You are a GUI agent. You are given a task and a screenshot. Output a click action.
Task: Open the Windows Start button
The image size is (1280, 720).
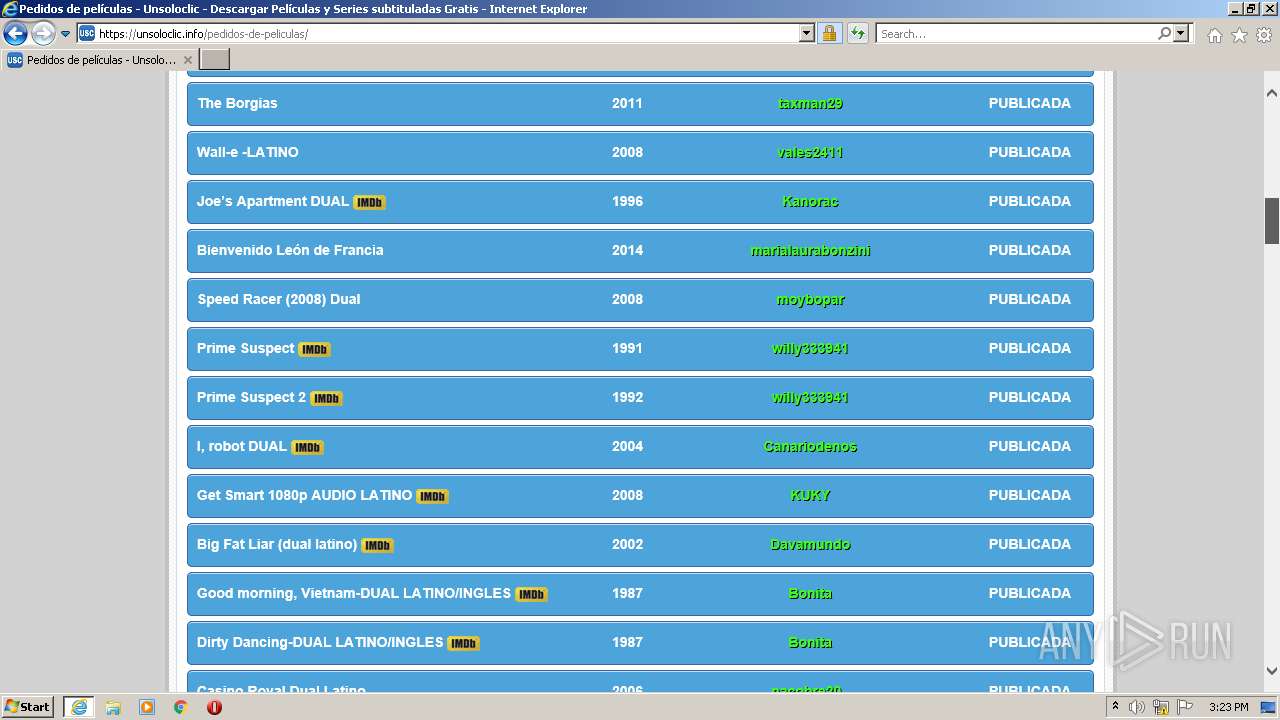(28, 707)
